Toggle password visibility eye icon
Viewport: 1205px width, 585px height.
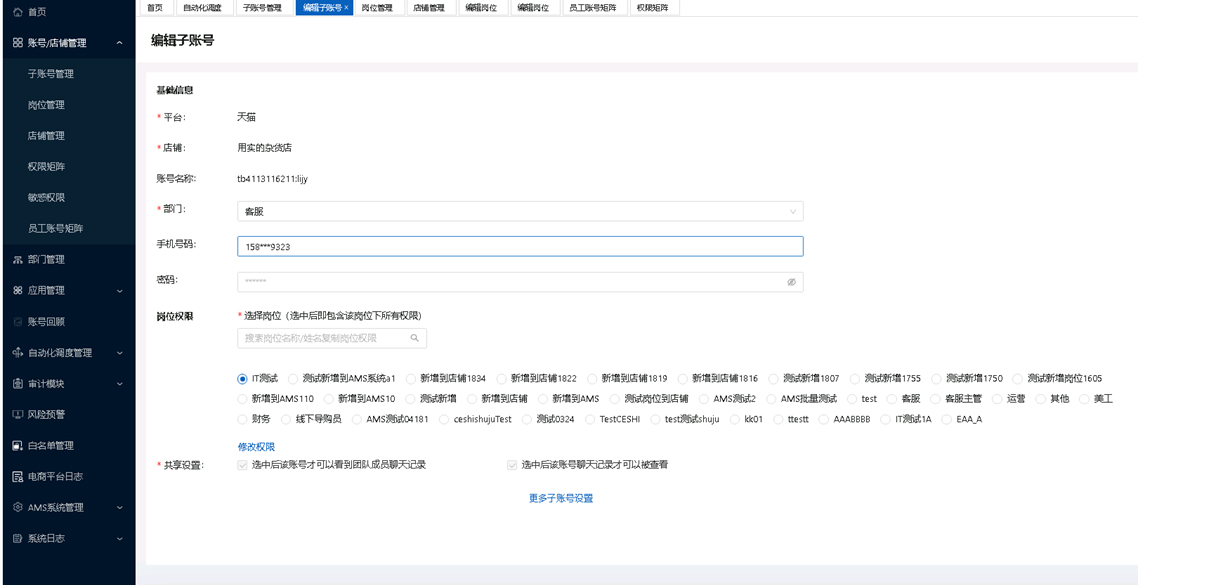click(x=791, y=282)
